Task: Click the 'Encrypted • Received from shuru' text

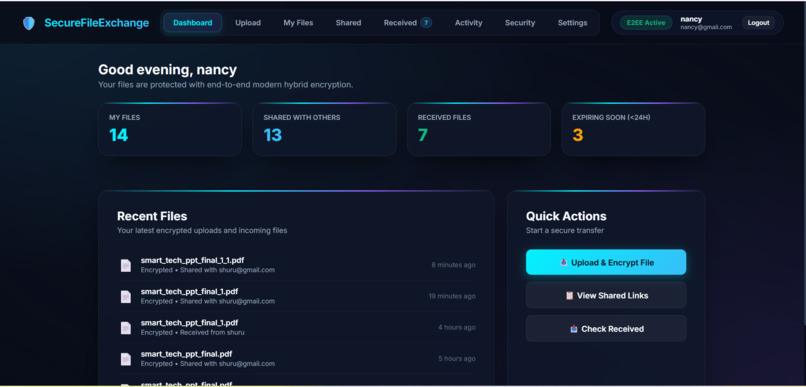Action: click(193, 333)
